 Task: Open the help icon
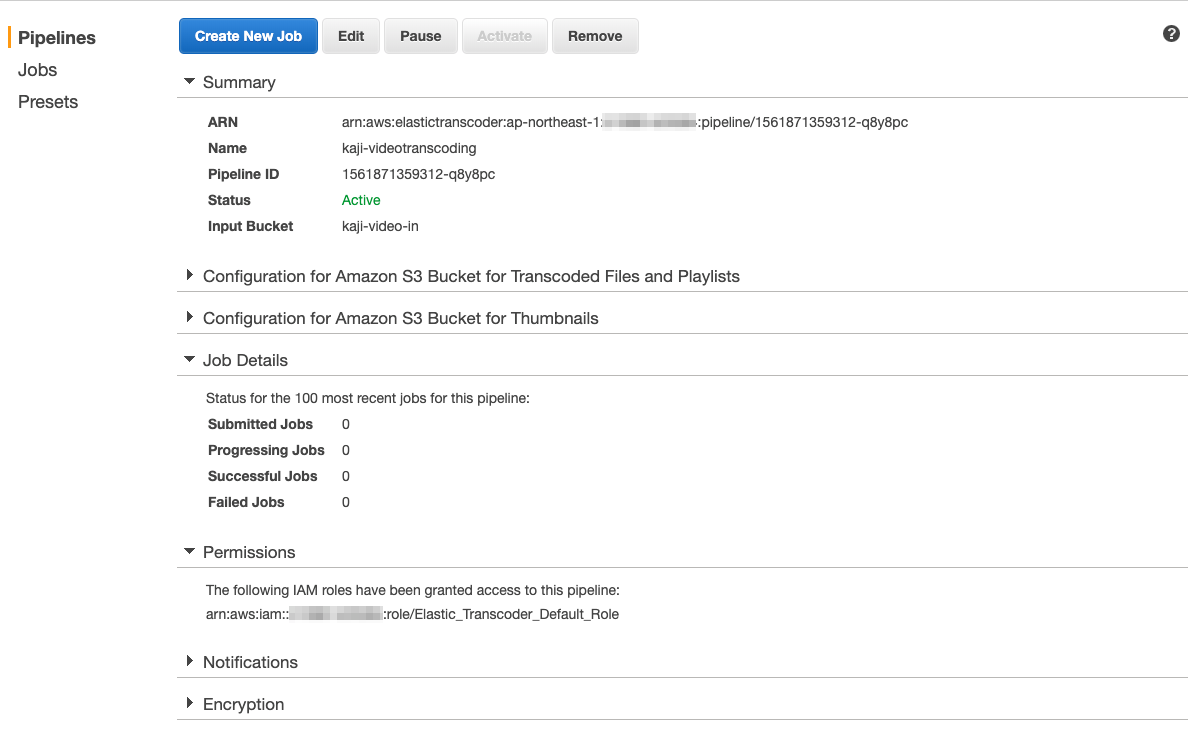point(1171,33)
